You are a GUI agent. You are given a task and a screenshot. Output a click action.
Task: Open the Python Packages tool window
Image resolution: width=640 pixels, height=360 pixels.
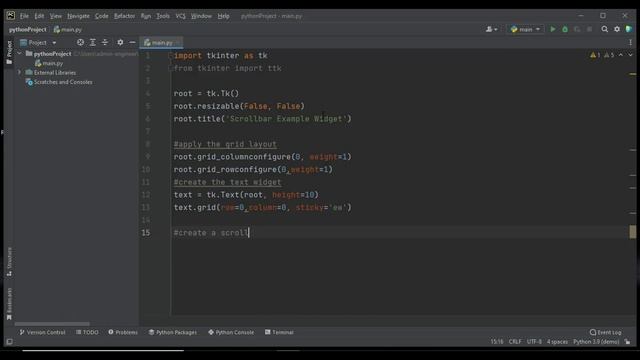(173, 332)
